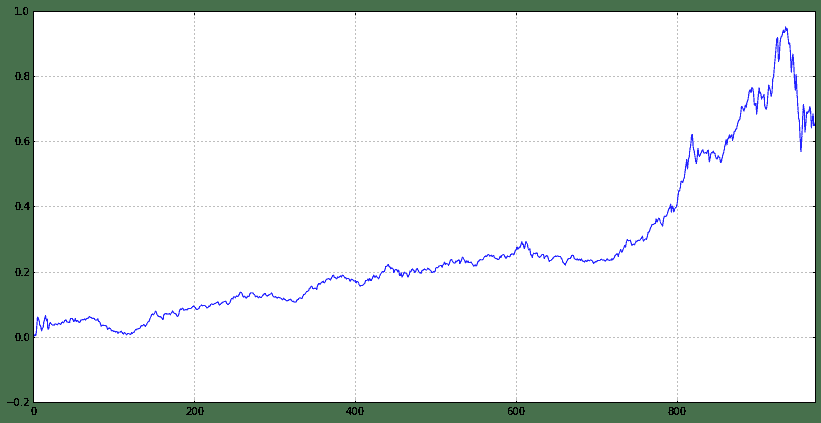Click the small peak near x=600
The height and width of the screenshot is (423, 821).
pyautogui.click(x=523, y=242)
